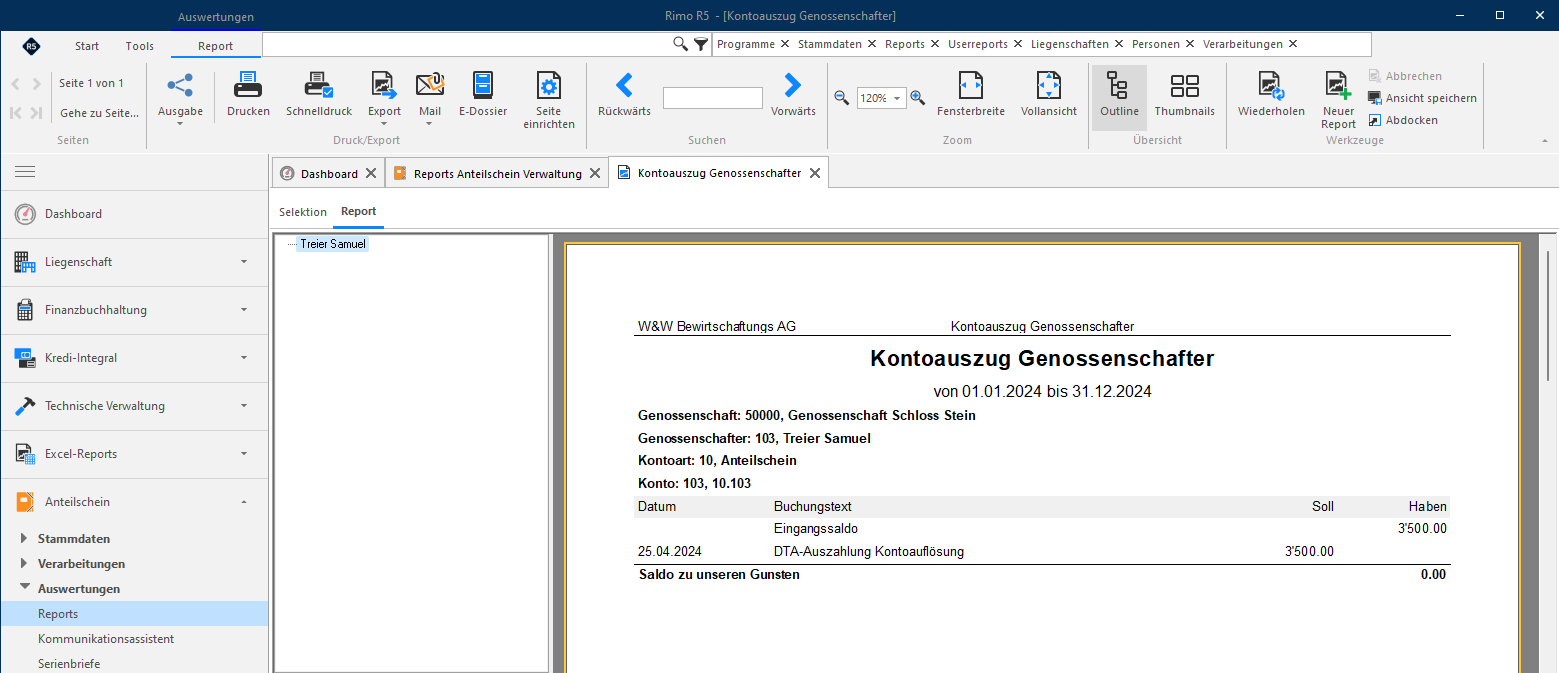Jump to first page arrow

click(16, 113)
